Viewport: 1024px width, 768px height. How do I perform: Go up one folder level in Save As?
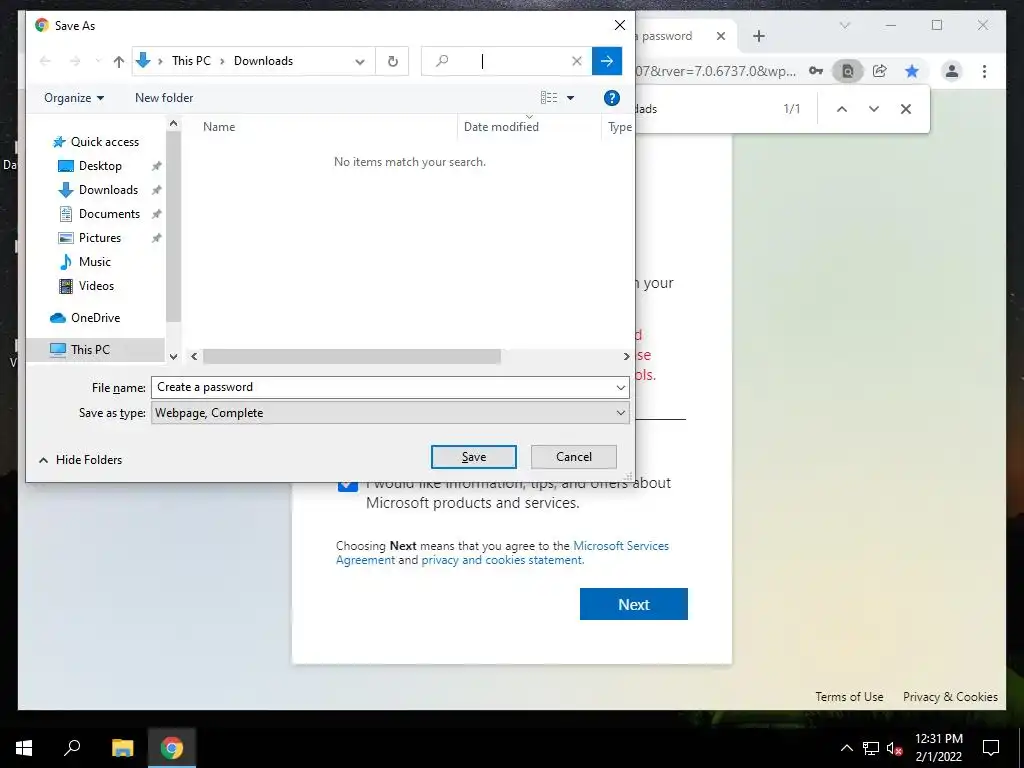tap(118, 61)
